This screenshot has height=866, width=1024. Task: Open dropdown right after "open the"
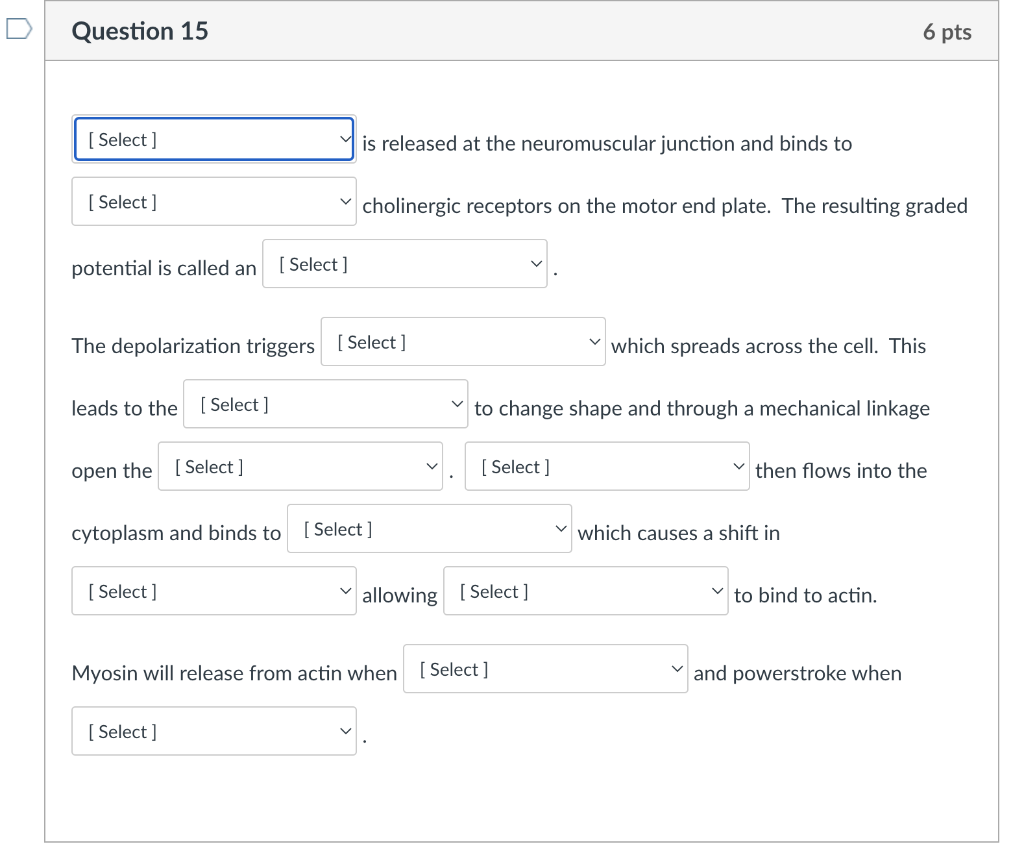300,467
